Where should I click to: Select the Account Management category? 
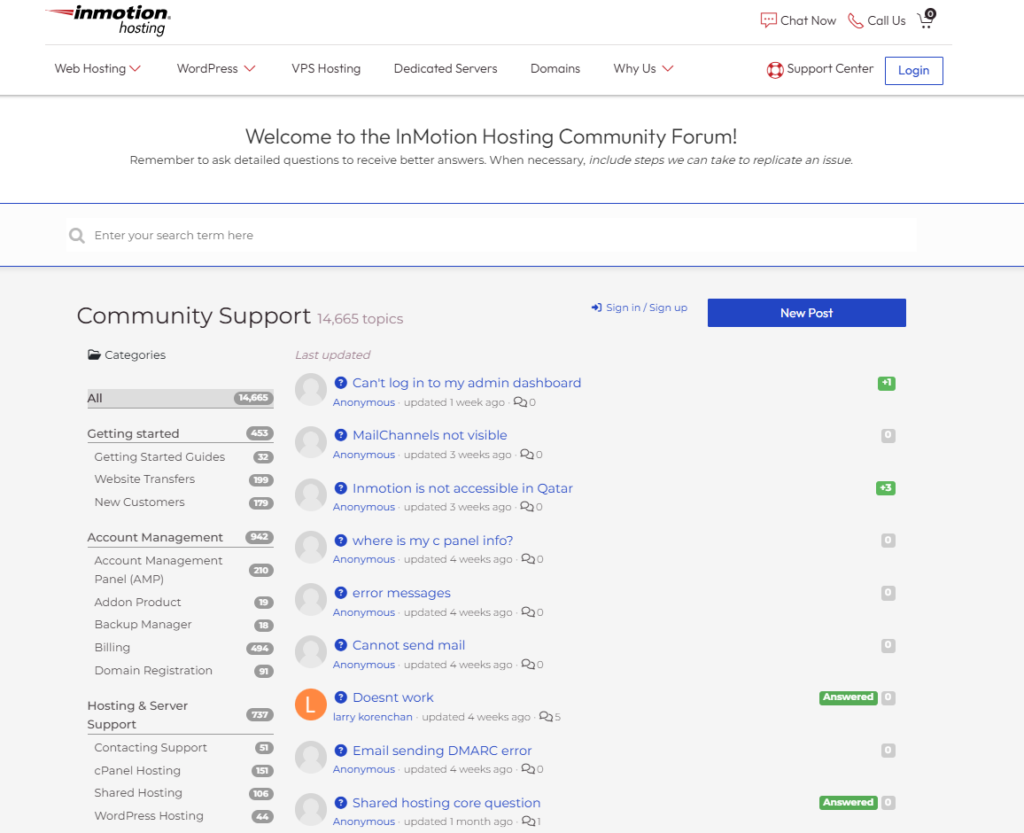180,537
